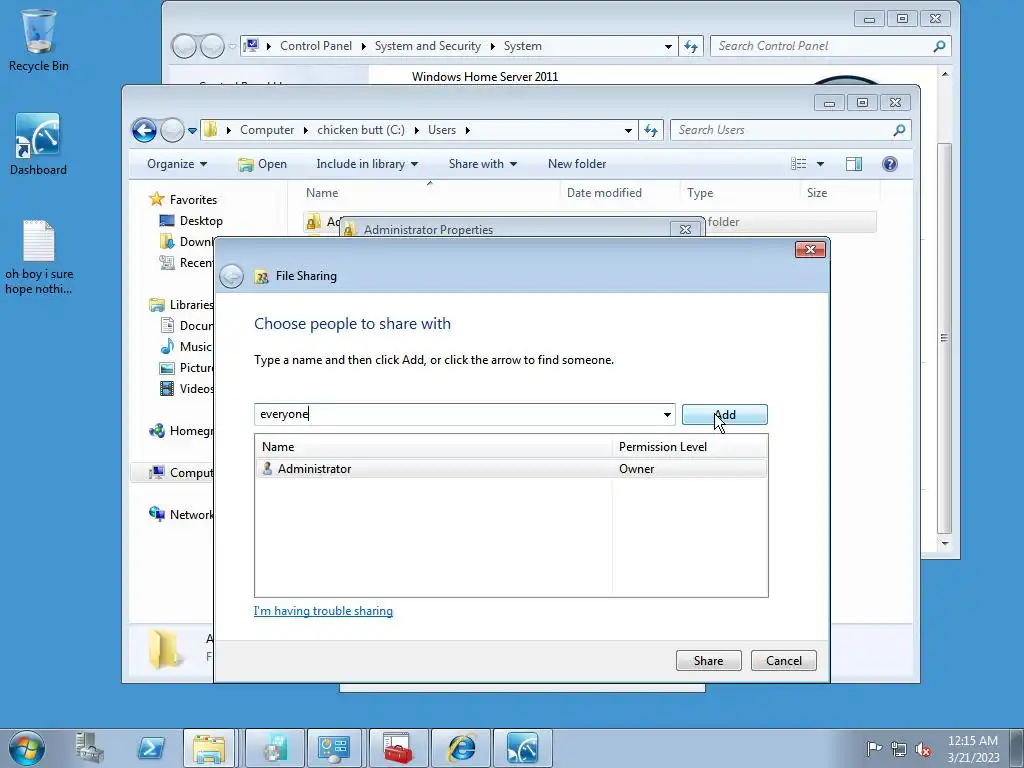Viewport: 1024px width, 768px height.
Task: Launch PowerShell from the taskbar
Action: (x=151, y=748)
